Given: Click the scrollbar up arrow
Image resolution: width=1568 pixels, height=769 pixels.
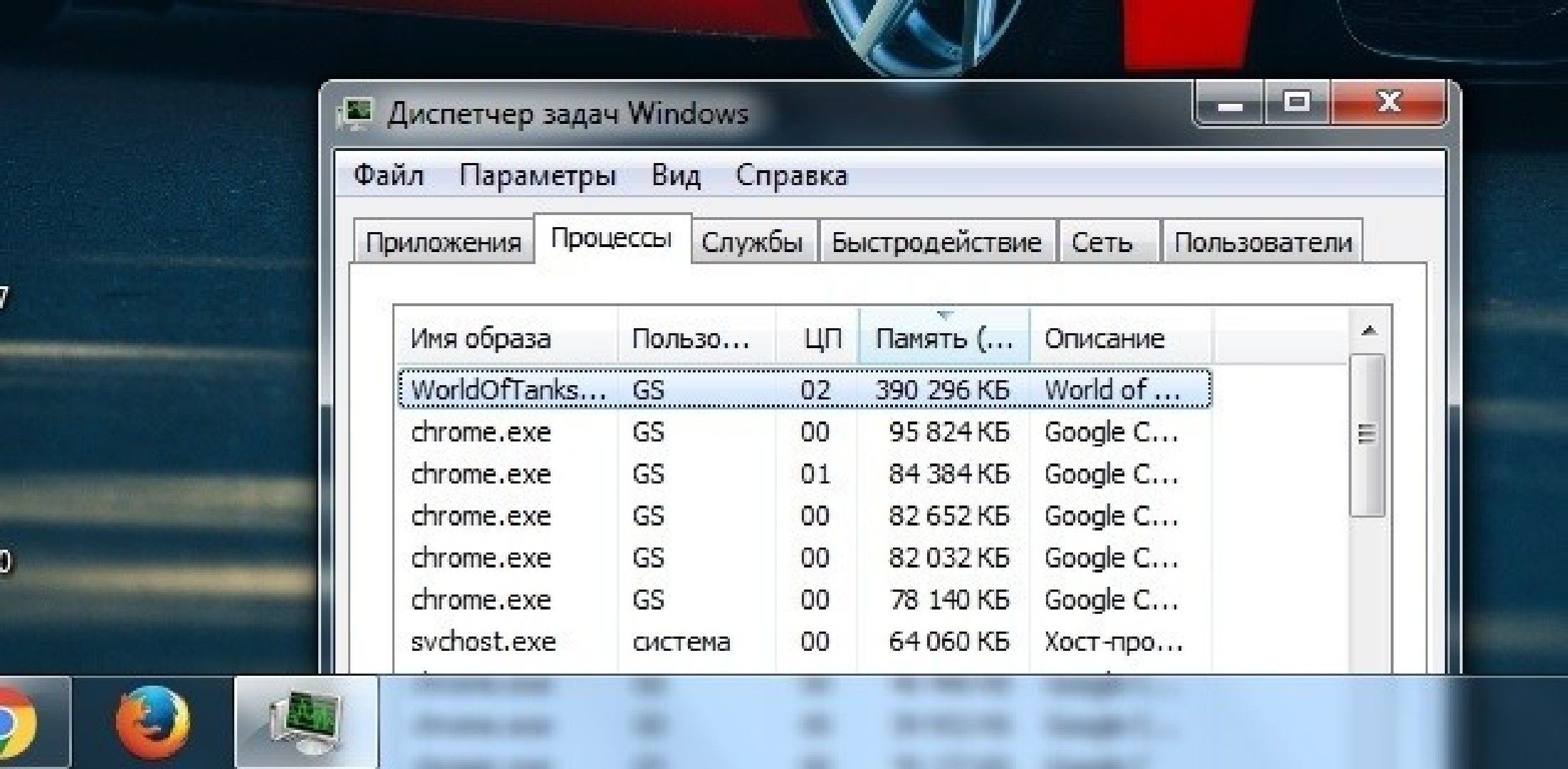Looking at the screenshot, I should coord(1368,330).
